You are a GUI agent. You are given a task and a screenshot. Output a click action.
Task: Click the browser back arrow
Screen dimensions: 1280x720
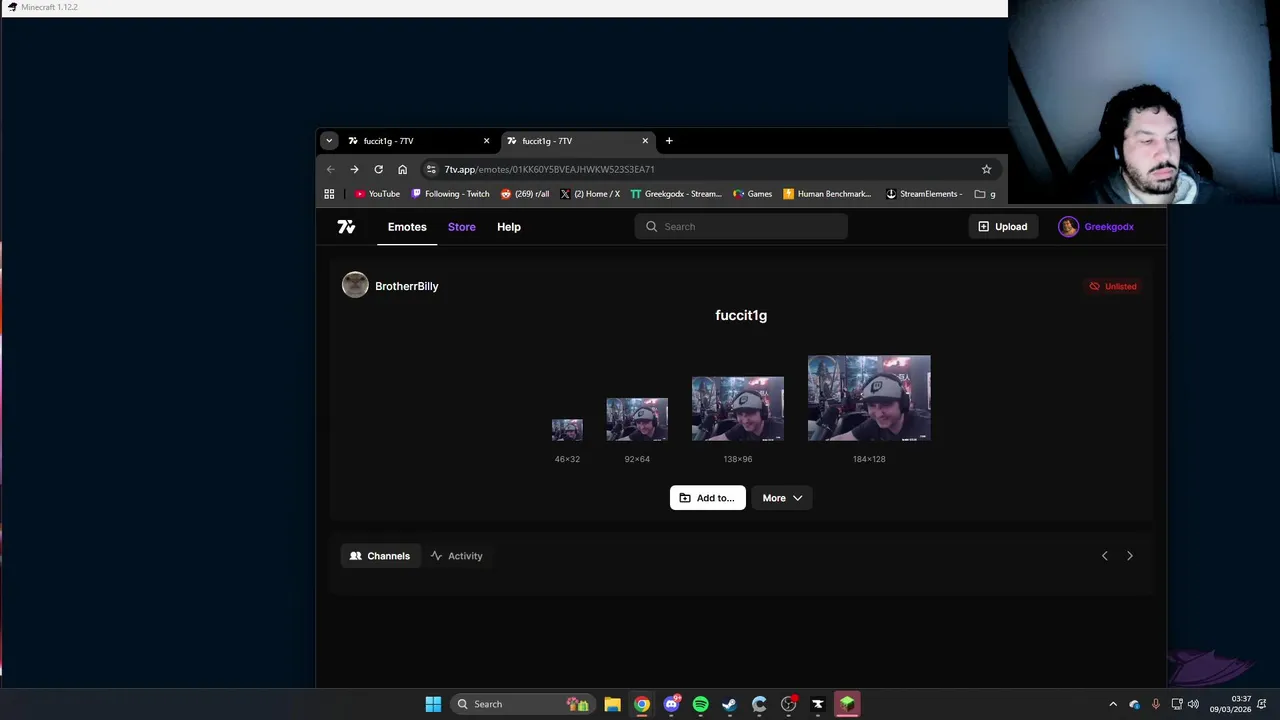click(331, 169)
